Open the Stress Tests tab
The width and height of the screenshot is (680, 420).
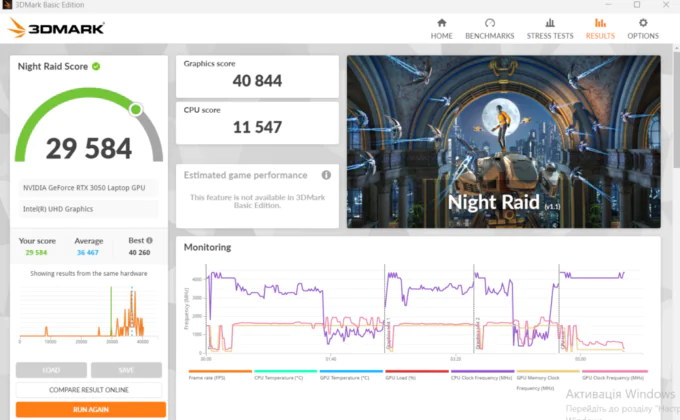pos(550,29)
